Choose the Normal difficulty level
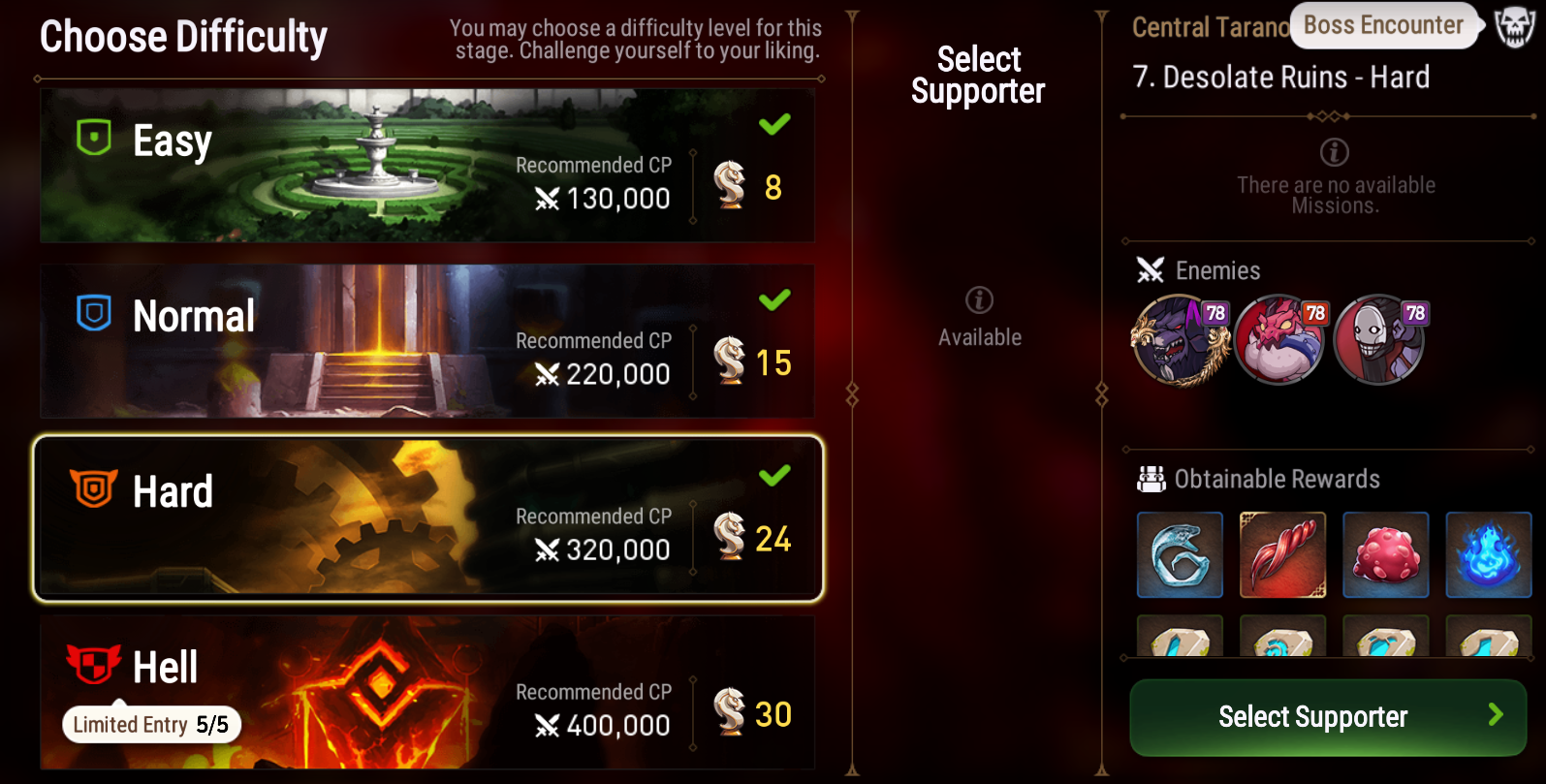Screen dimensions: 1546x784 point(427,341)
